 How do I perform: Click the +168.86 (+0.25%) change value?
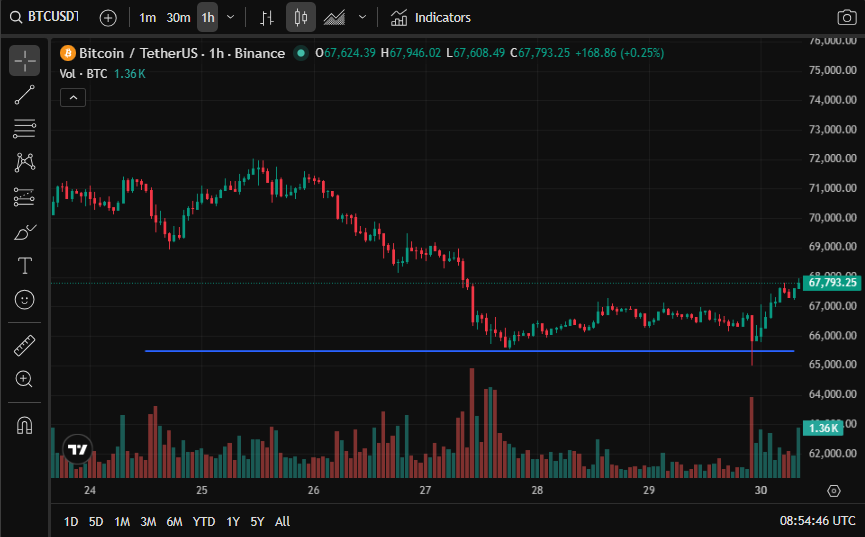[620, 53]
